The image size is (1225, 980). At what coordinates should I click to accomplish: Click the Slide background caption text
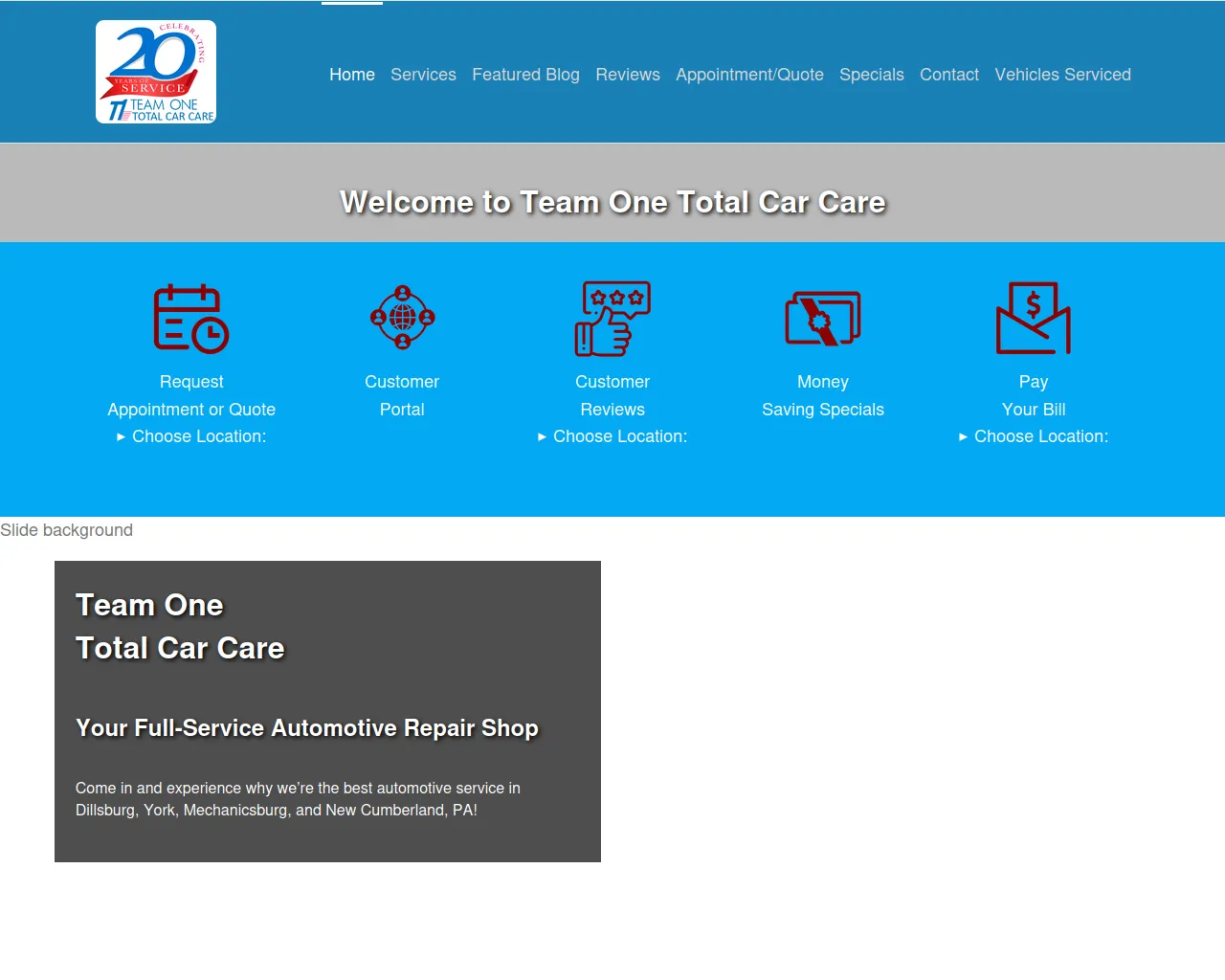(66, 530)
